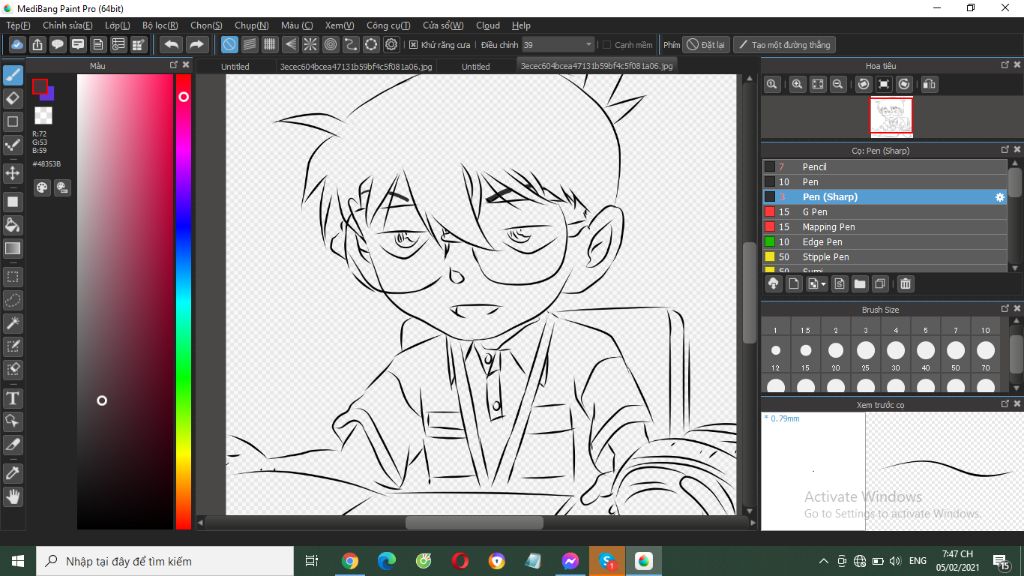1024x576 pixels.
Task: Open the Help menu
Action: pos(521,25)
